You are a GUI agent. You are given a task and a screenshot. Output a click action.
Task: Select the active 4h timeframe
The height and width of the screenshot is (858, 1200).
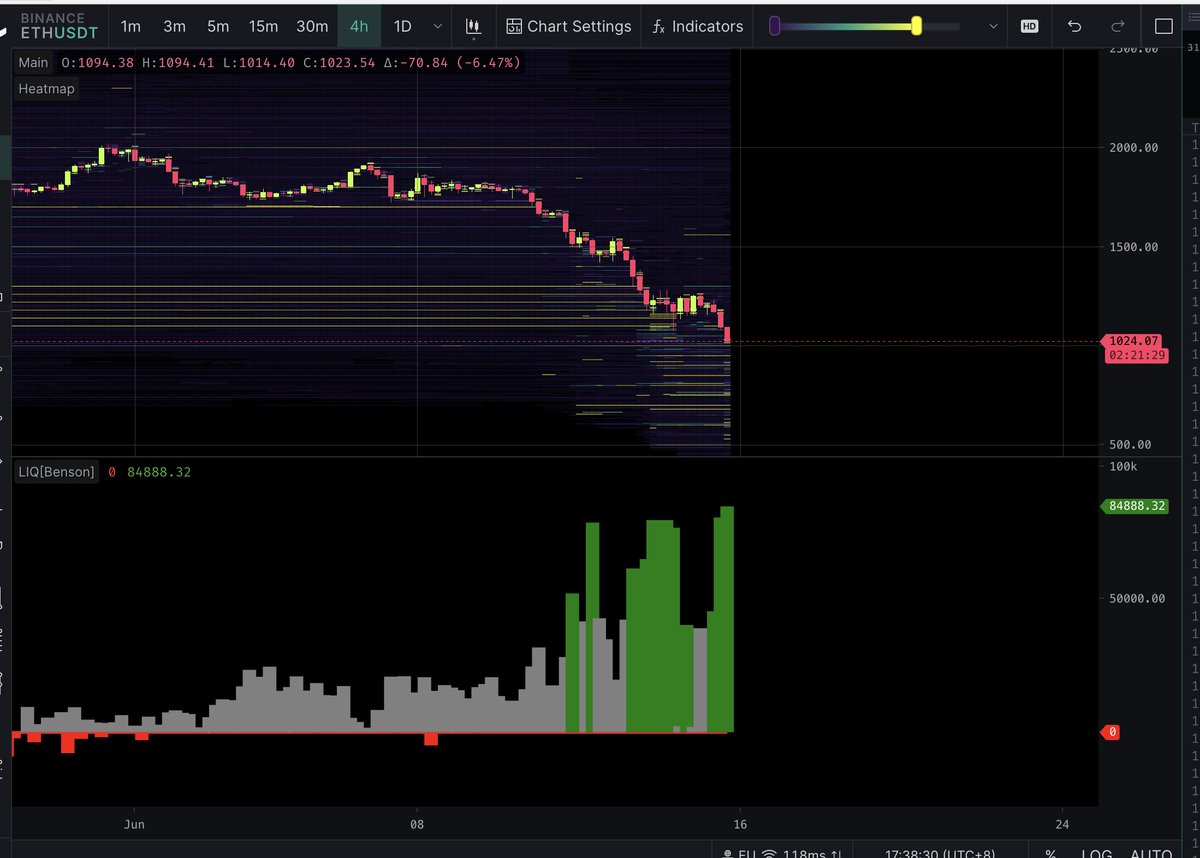point(359,27)
